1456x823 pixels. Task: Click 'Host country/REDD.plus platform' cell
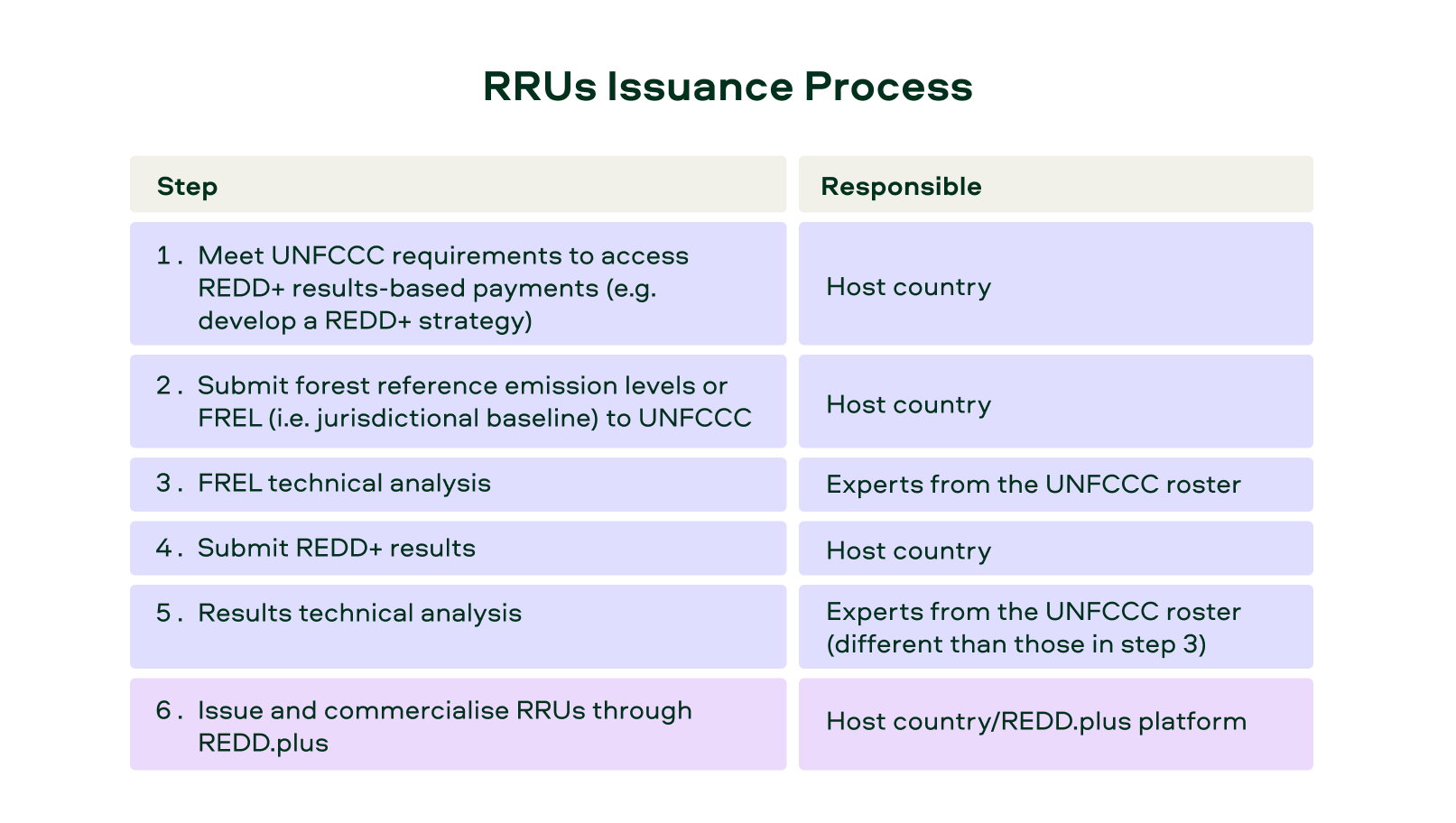1055,724
